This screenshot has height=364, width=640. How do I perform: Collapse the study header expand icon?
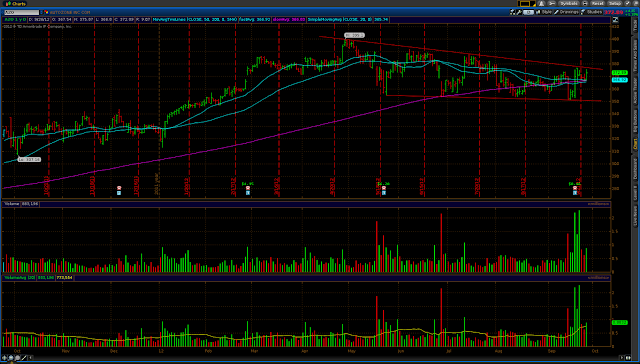click(616, 19)
